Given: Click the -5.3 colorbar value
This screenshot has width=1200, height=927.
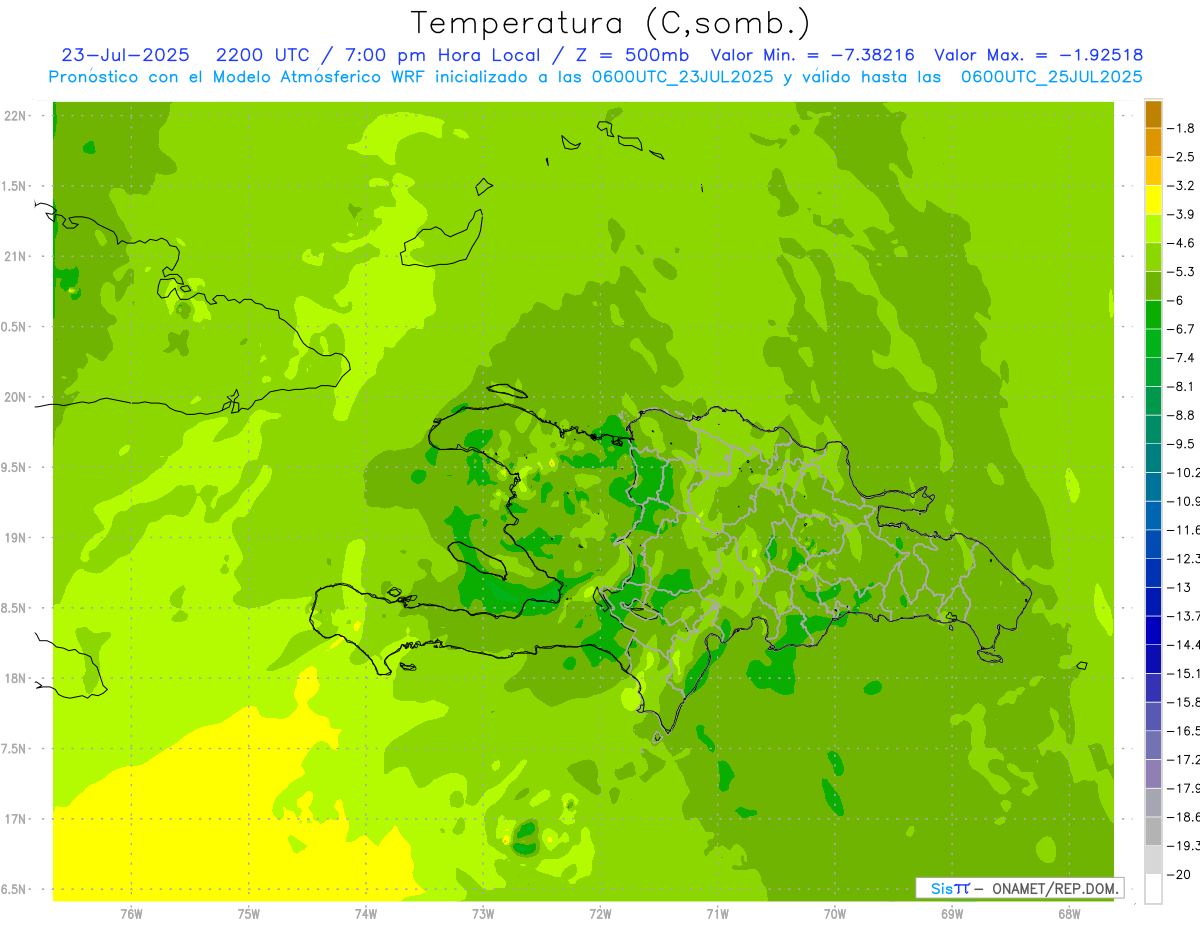Looking at the screenshot, I should click(1181, 271).
